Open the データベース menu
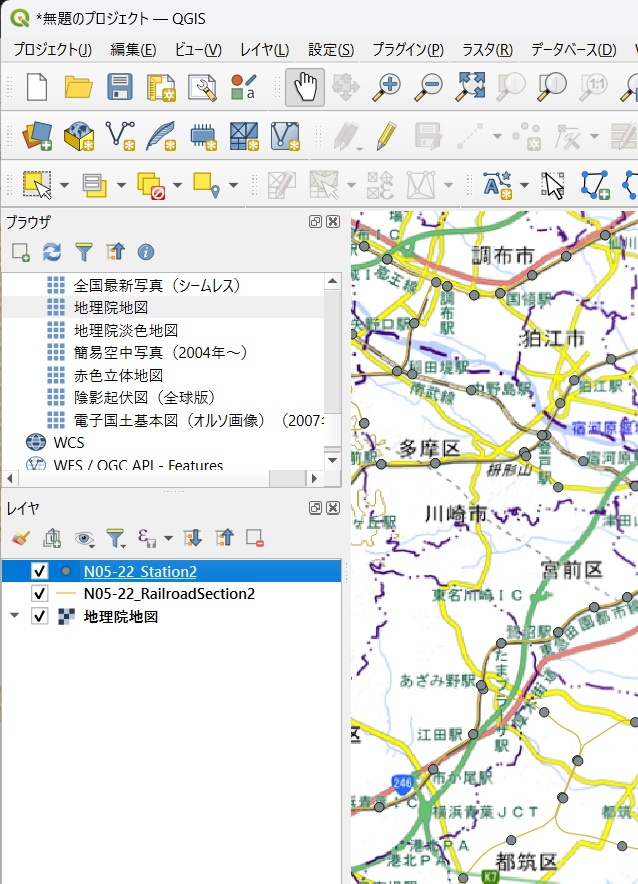The width and height of the screenshot is (638, 884). (574, 50)
